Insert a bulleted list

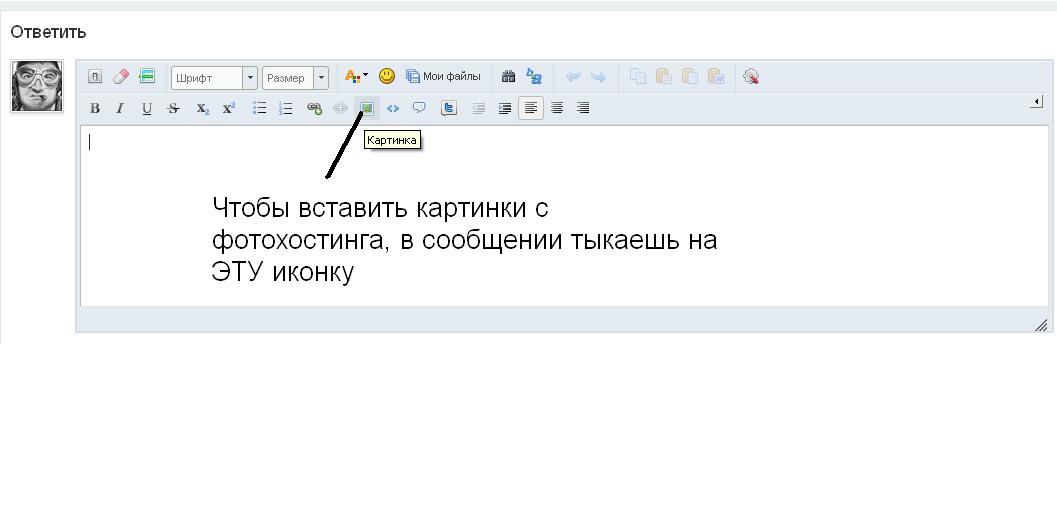[x=260, y=108]
